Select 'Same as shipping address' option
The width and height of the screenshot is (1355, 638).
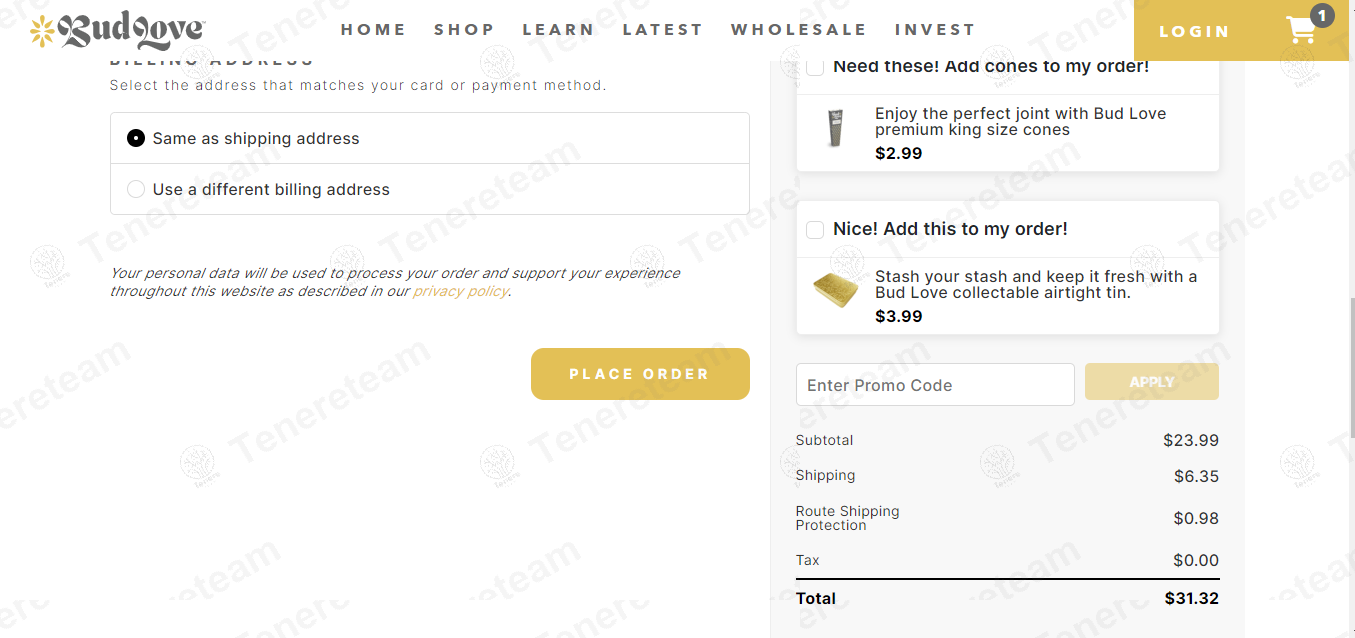pos(136,139)
